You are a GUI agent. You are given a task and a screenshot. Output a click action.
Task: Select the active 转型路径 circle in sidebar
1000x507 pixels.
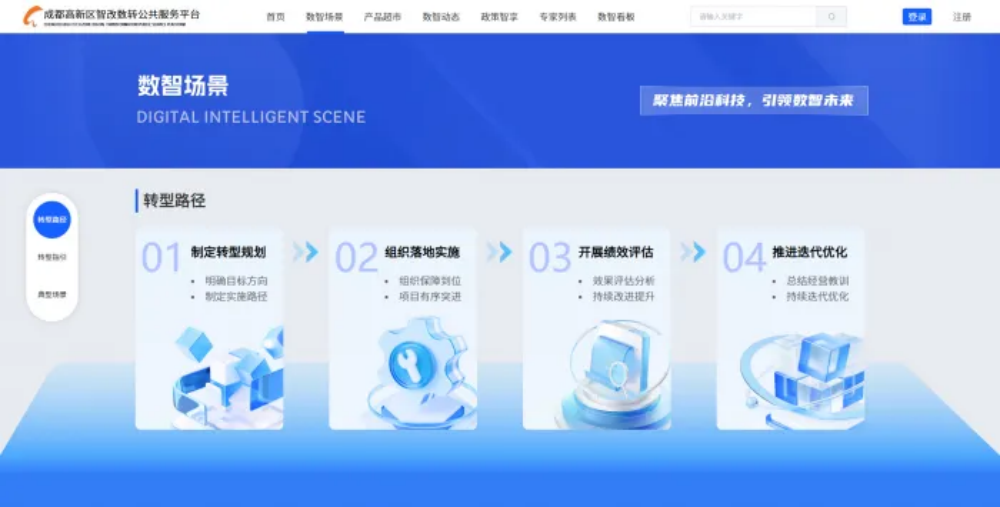pyautogui.click(x=52, y=219)
